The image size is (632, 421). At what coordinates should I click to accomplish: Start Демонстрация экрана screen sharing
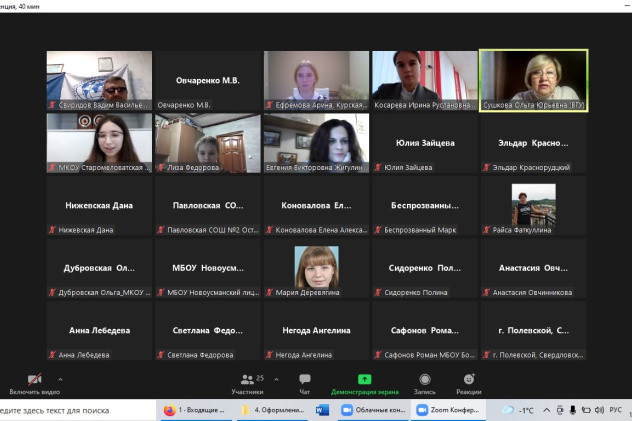[365, 383]
